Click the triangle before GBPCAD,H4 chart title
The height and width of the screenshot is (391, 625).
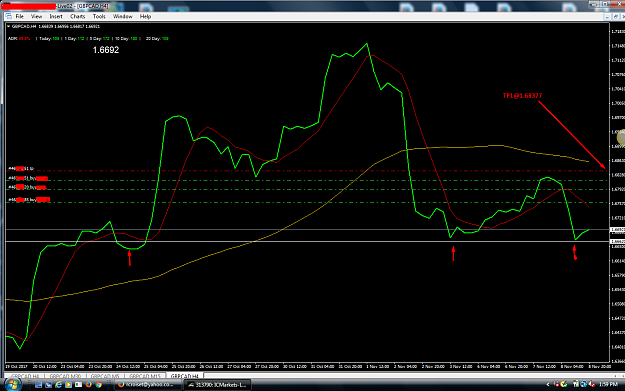(x=8, y=26)
